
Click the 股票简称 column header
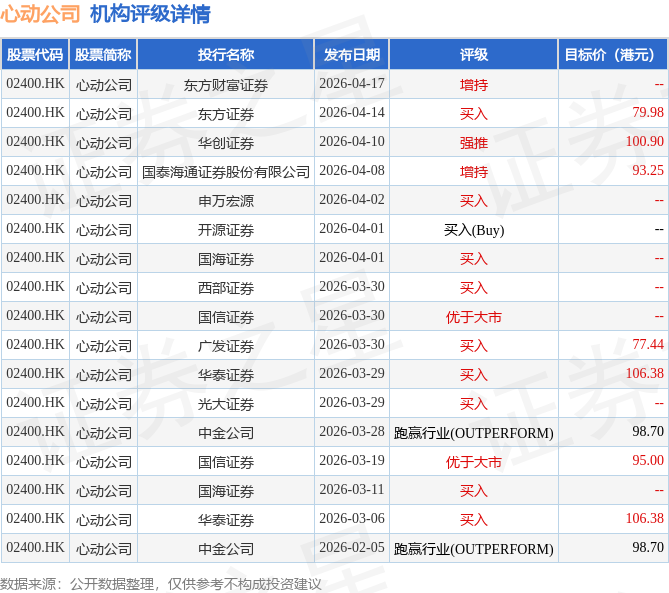tap(103, 55)
